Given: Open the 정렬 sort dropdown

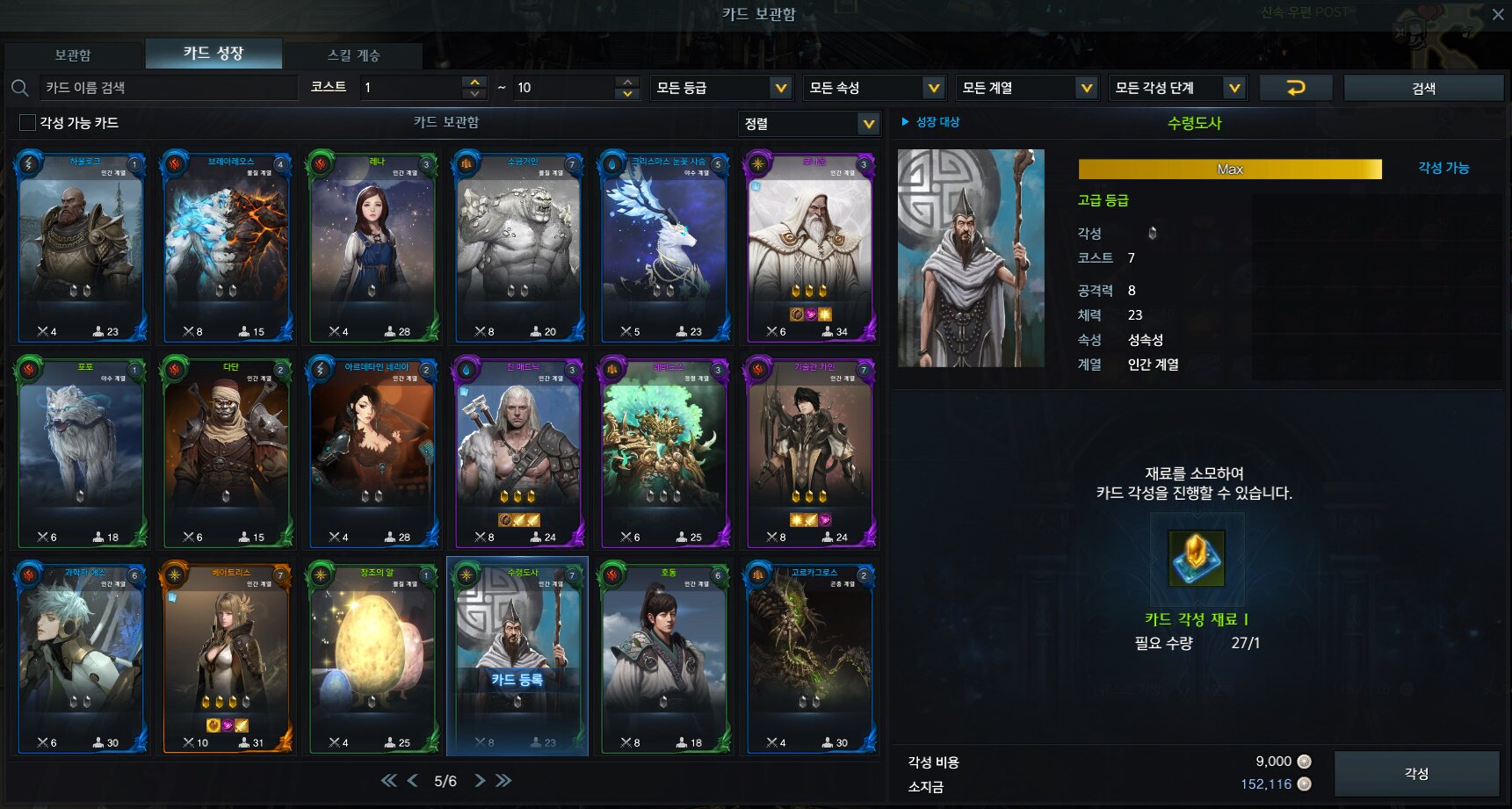Looking at the screenshot, I should 808,124.
